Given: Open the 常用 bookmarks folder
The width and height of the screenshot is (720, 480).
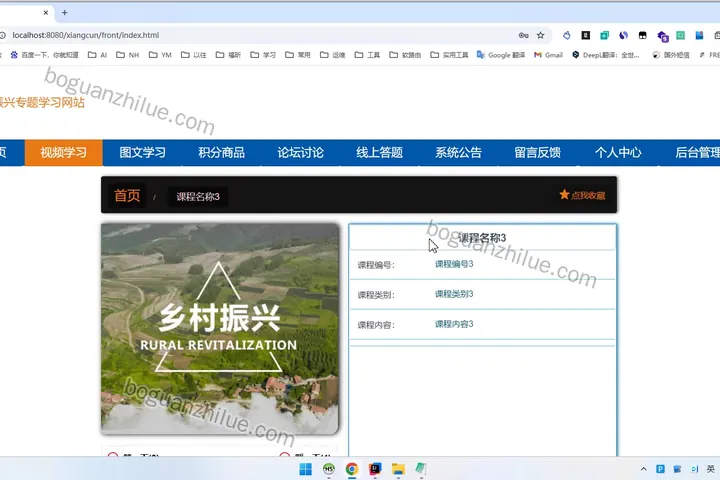Looking at the screenshot, I should click(x=298, y=55).
